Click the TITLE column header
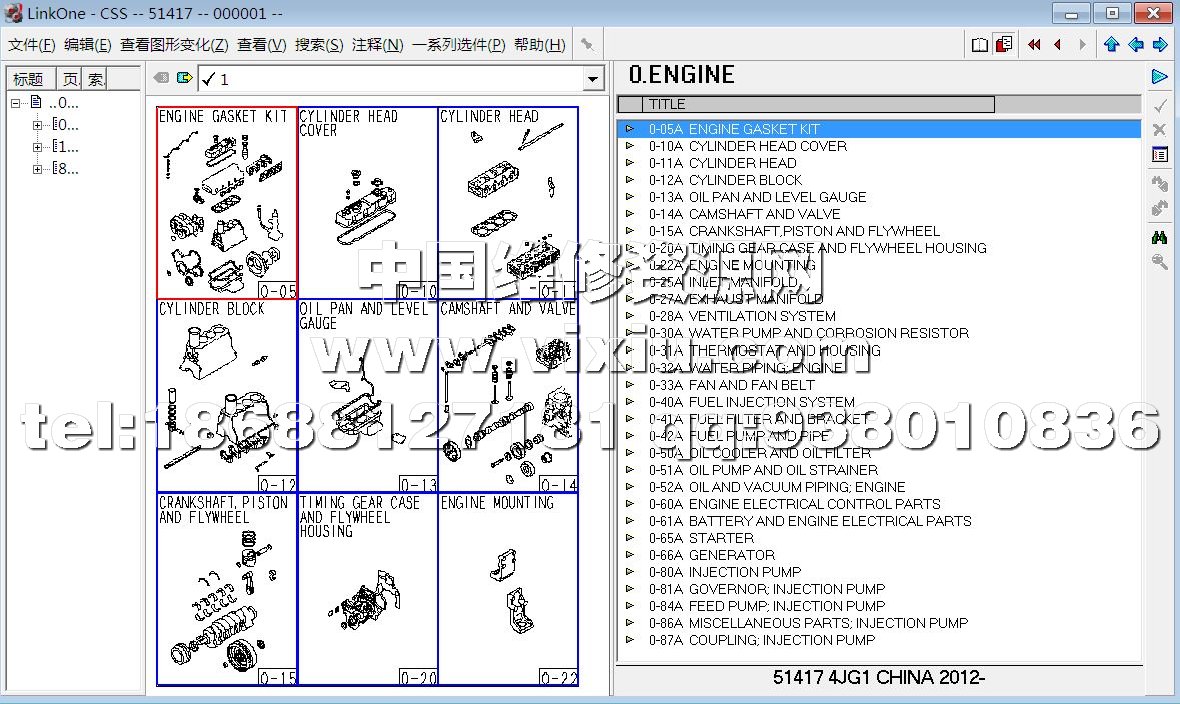This screenshot has height=704, width=1180. 805,104
